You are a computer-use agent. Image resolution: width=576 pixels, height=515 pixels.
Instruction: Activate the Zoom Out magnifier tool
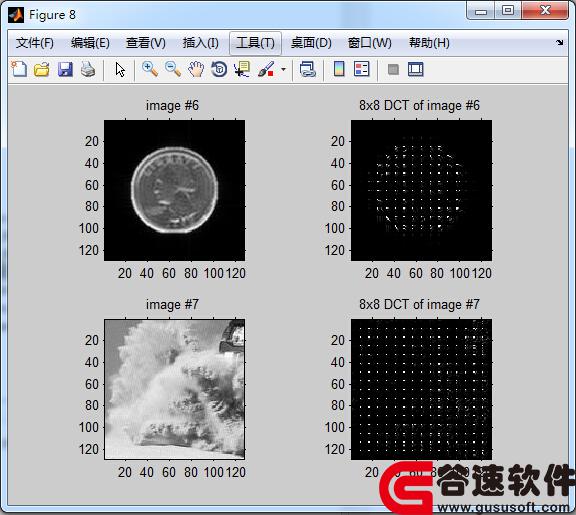pyautogui.click(x=173, y=69)
